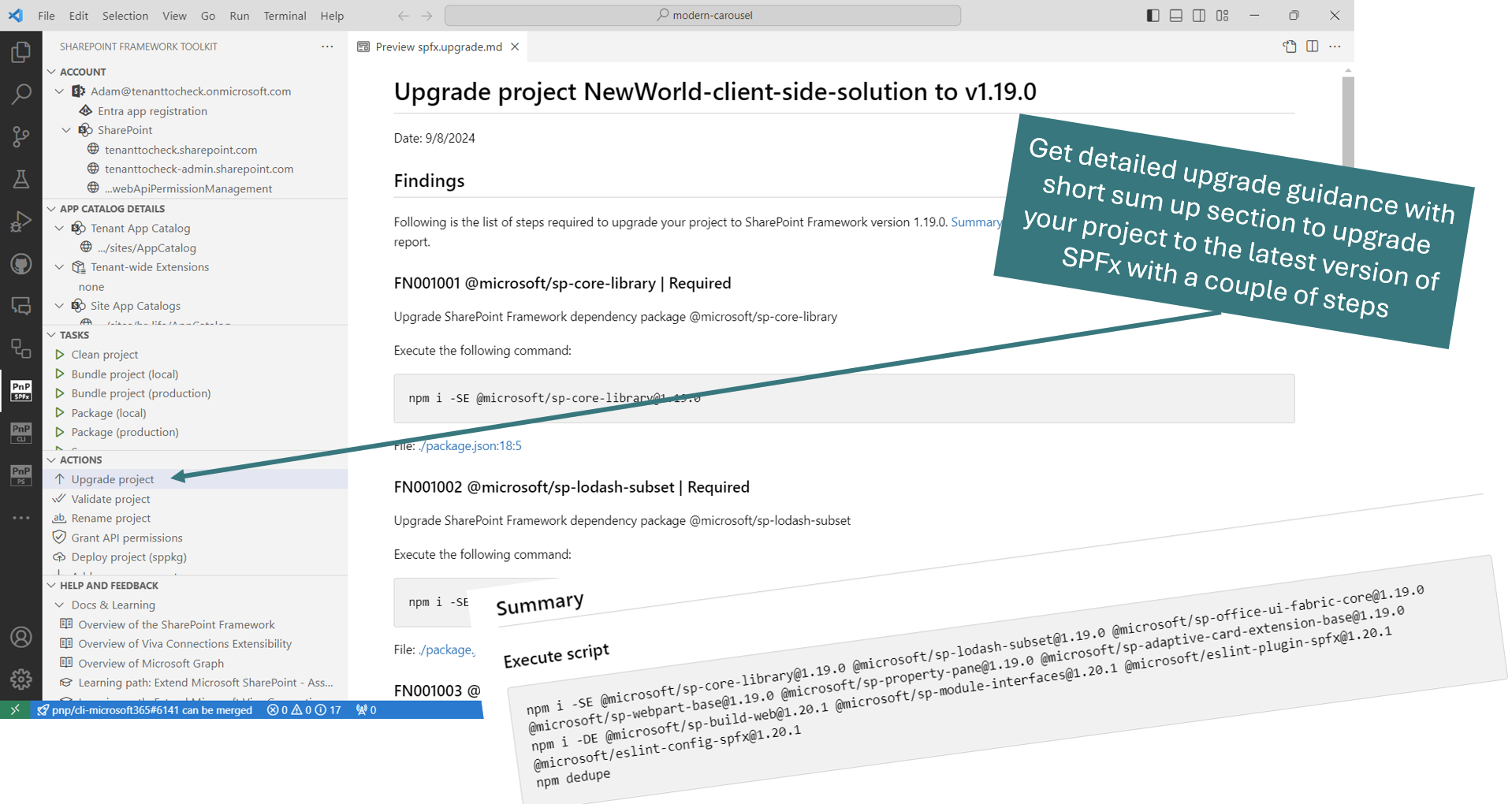Run Bundle project (production) task
Viewport: 1512px width, 804px height.
click(x=195, y=393)
